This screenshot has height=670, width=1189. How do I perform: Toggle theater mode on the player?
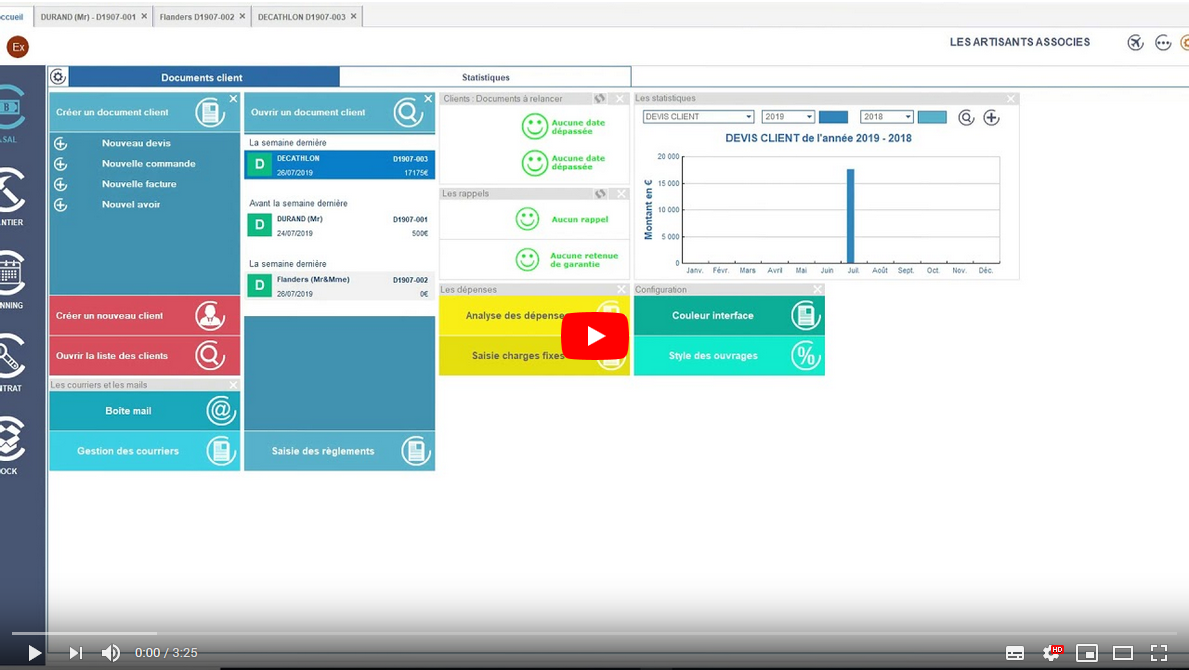1123,653
